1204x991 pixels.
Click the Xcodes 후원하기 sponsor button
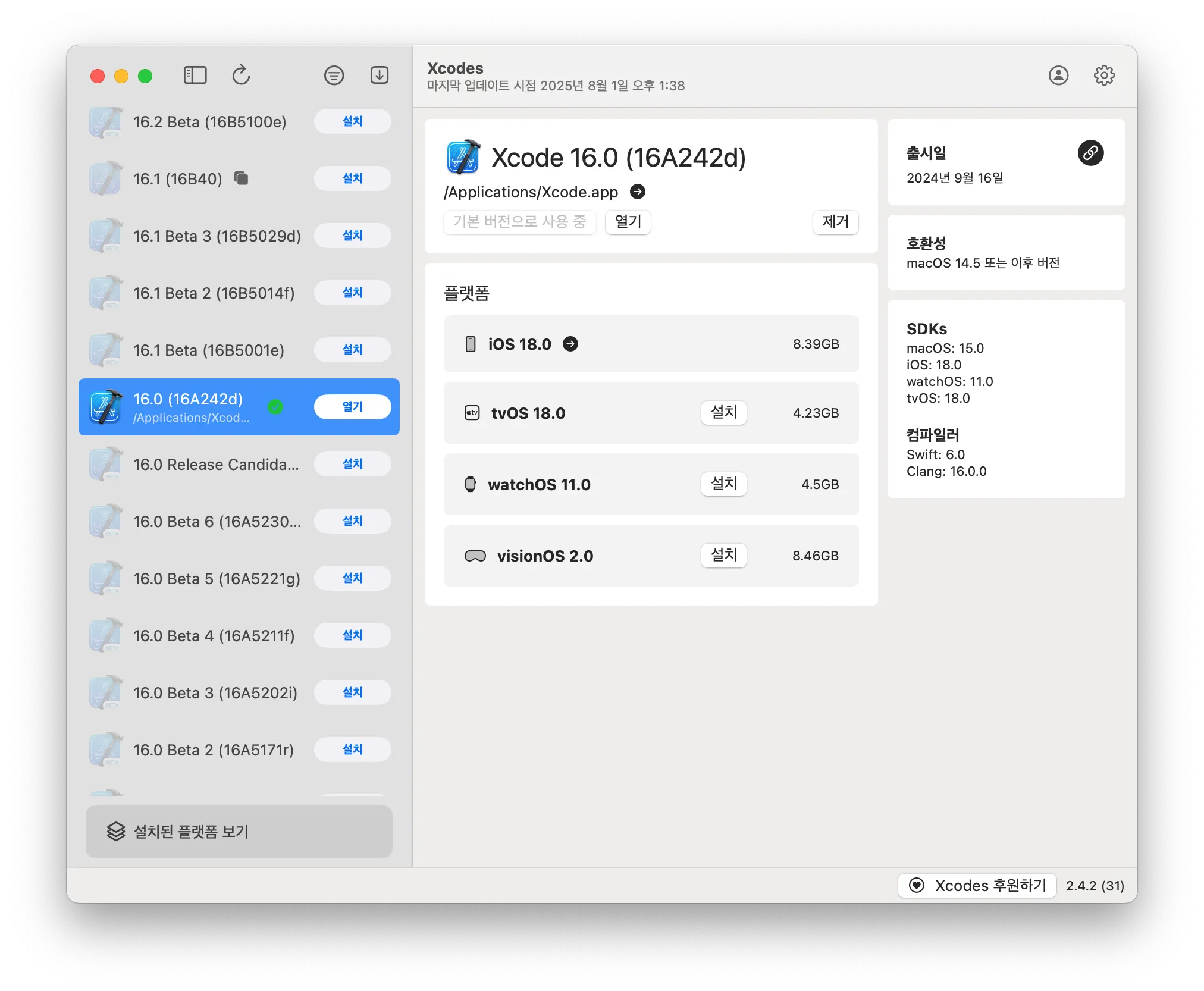(977, 885)
